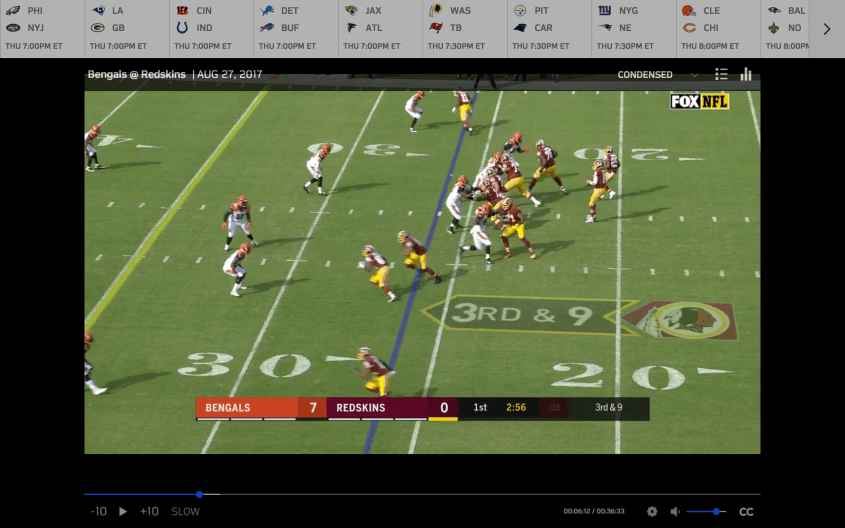Image resolution: width=845 pixels, height=528 pixels.
Task: Open the PIT vs CAR matchup
Action: pos(548,28)
